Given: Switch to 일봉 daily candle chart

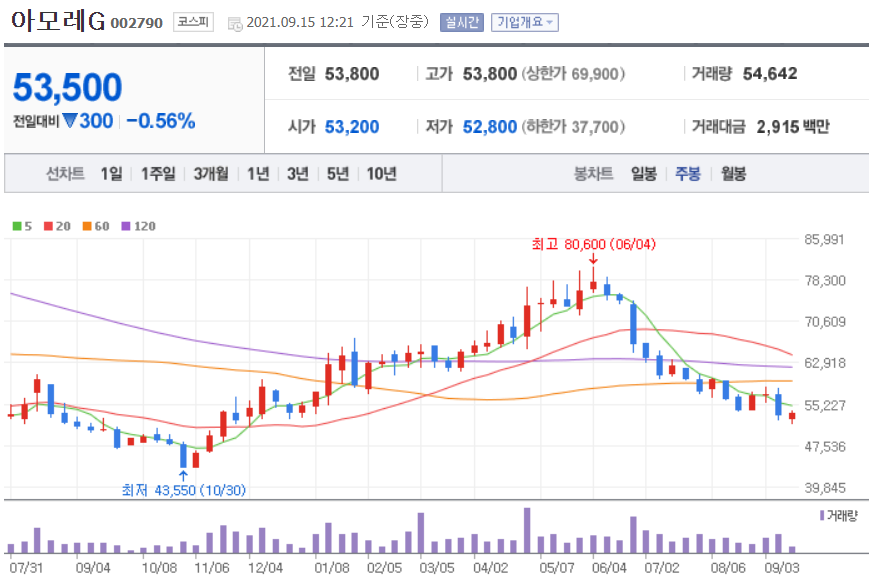Looking at the screenshot, I should 644,174.
